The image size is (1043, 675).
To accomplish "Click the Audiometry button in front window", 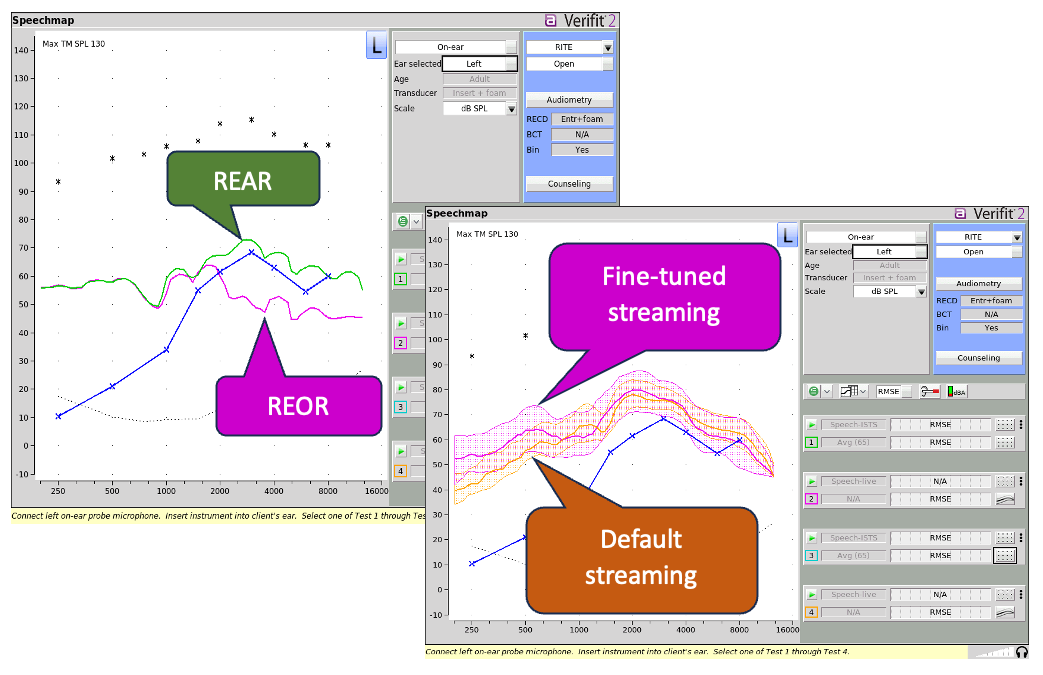I will (978, 283).
